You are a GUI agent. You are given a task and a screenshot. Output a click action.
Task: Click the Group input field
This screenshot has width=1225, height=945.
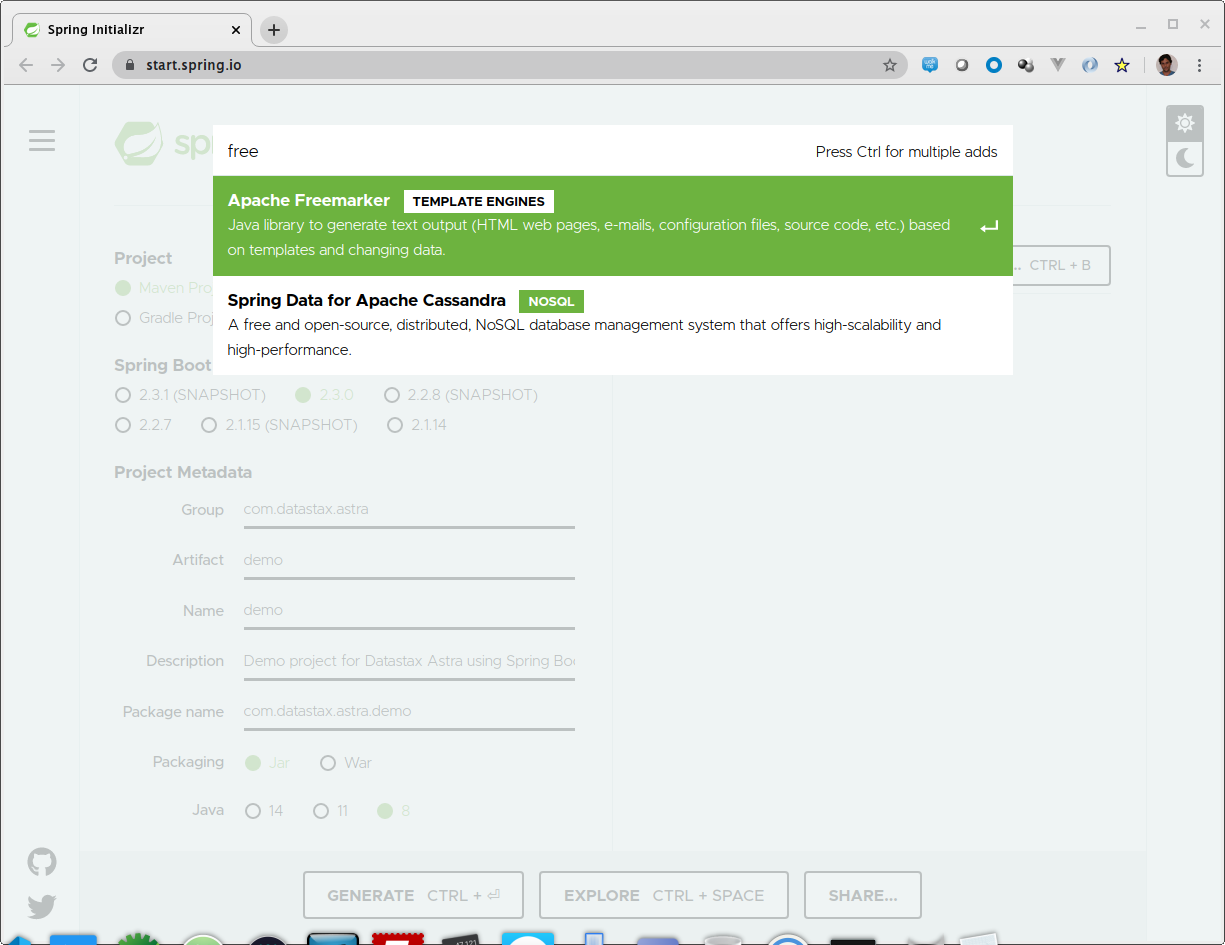409,511
